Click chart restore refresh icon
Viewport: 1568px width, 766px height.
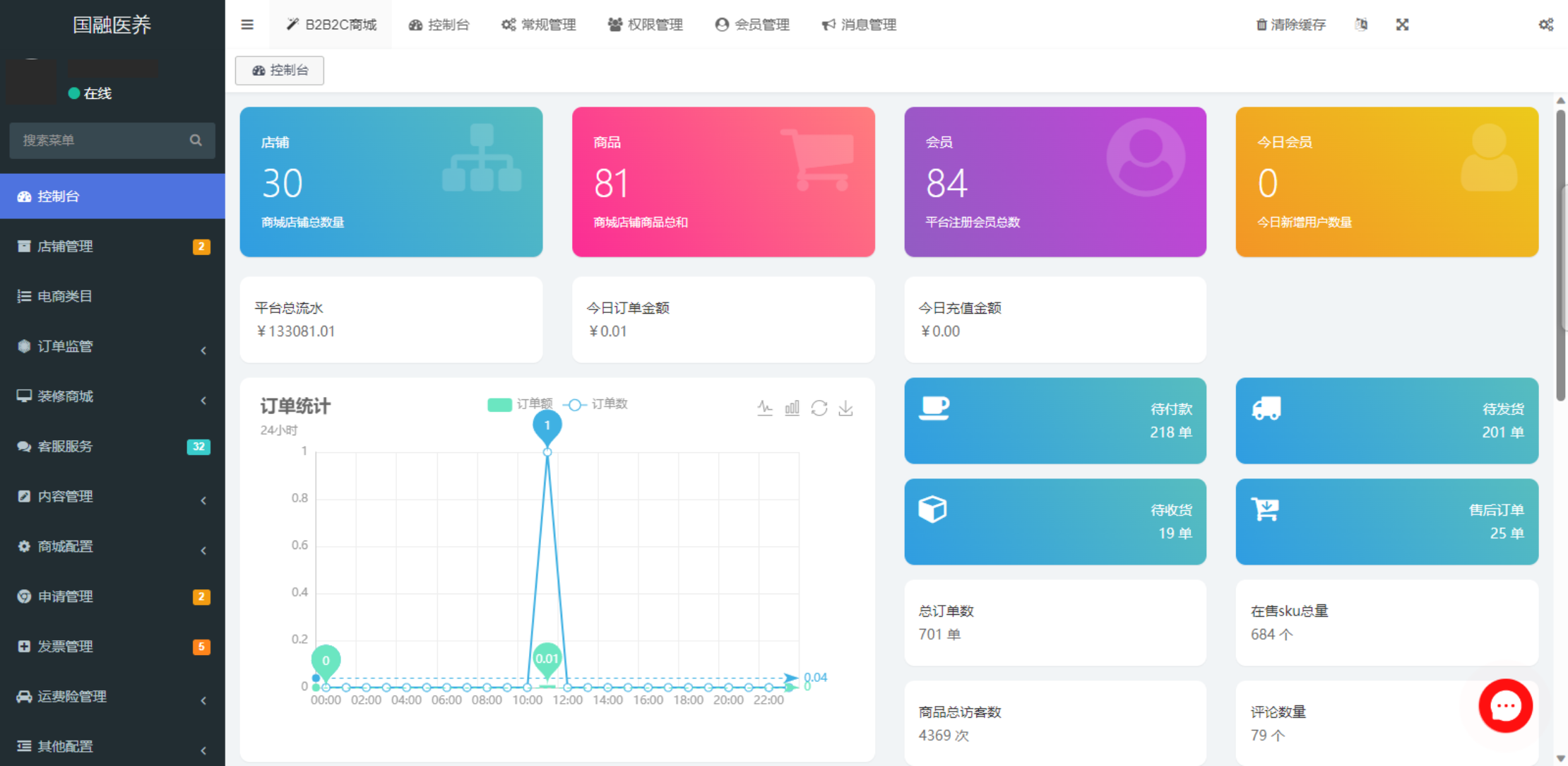coord(819,408)
